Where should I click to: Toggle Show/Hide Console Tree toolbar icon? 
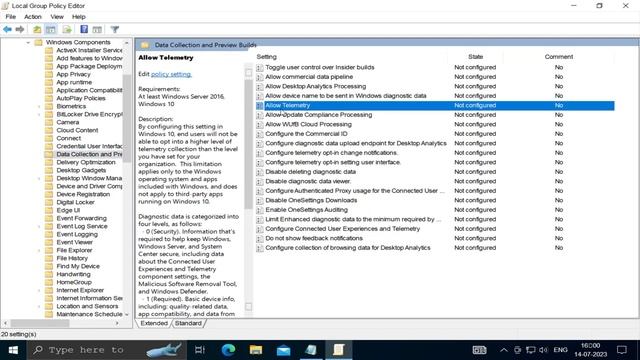point(51,29)
